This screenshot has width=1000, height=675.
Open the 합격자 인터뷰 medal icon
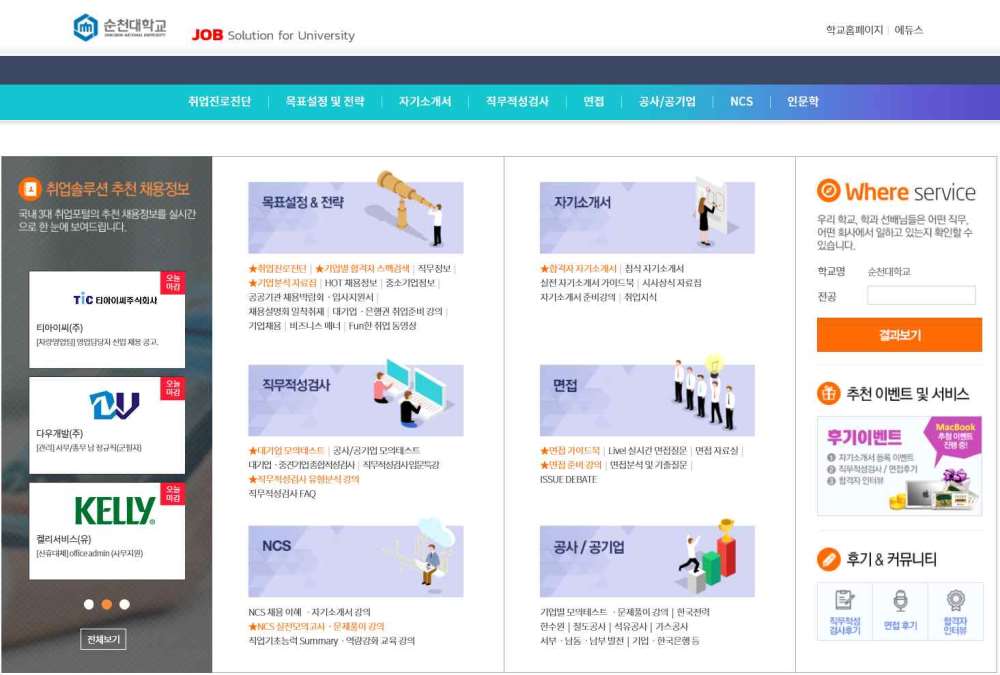(955, 611)
